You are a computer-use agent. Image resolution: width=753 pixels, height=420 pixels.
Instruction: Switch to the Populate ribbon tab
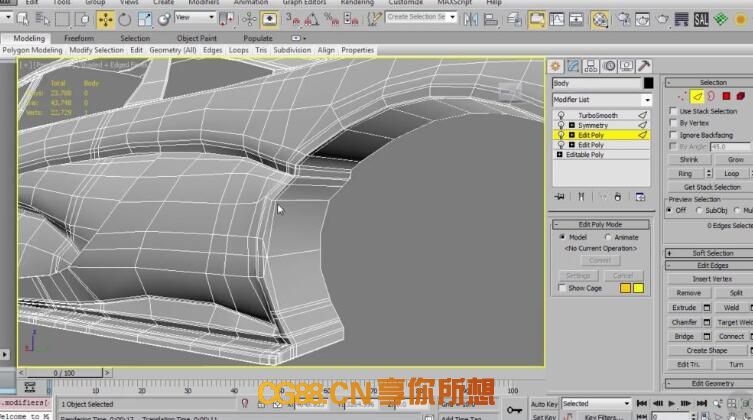pyautogui.click(x=257, y=38)
